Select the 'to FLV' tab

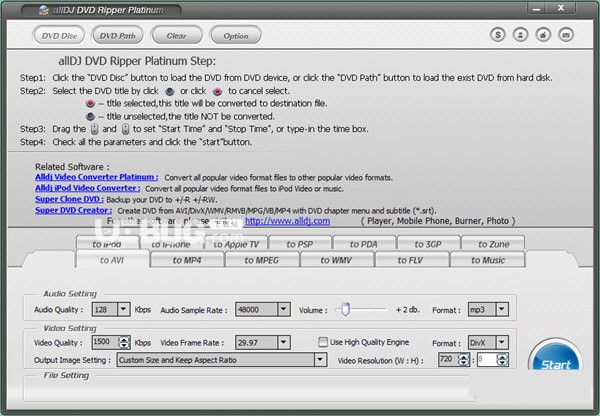click(x=411, y=260)
